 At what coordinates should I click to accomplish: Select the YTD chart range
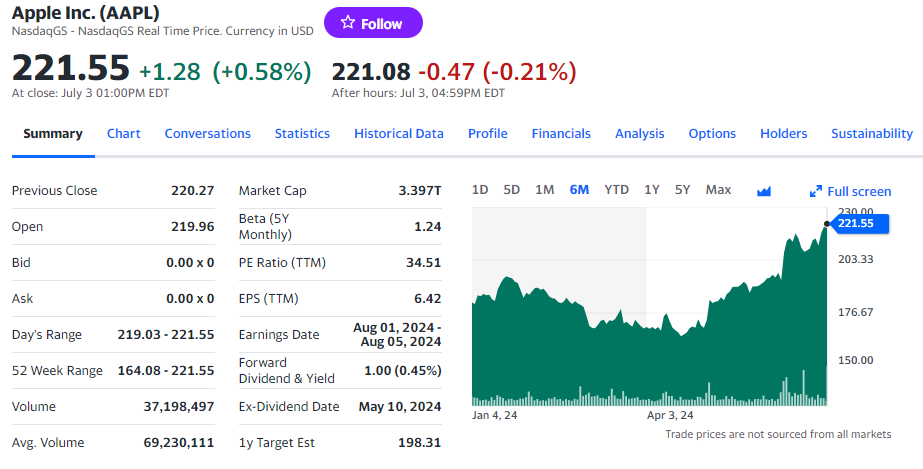[616, 189]
